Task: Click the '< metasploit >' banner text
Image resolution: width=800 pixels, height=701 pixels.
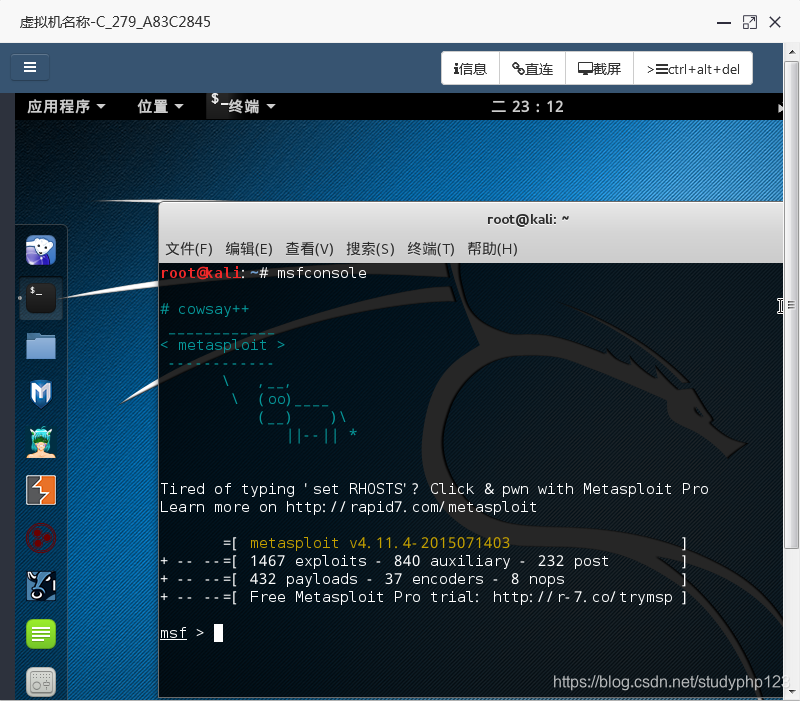Action: [x=222, y=345]
